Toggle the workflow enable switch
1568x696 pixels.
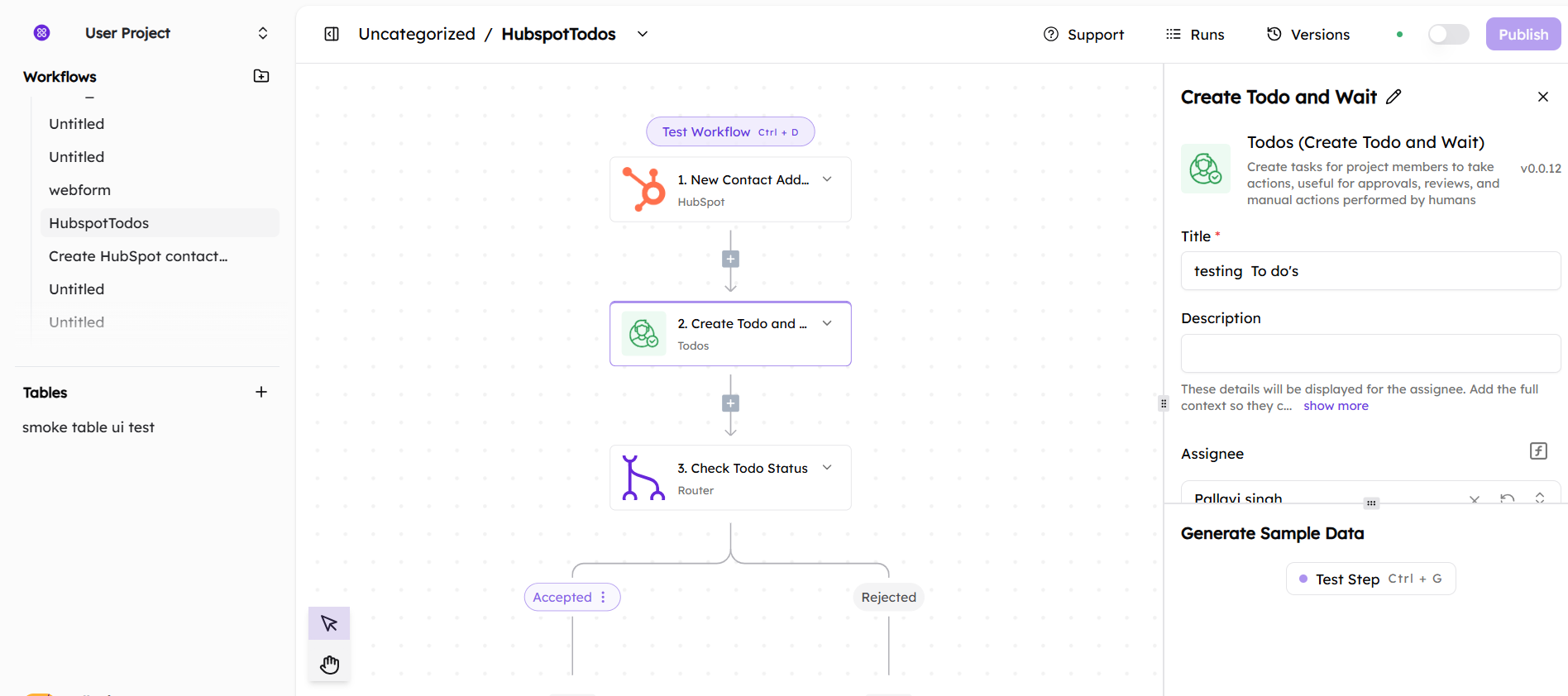(x=1448, y=34)
